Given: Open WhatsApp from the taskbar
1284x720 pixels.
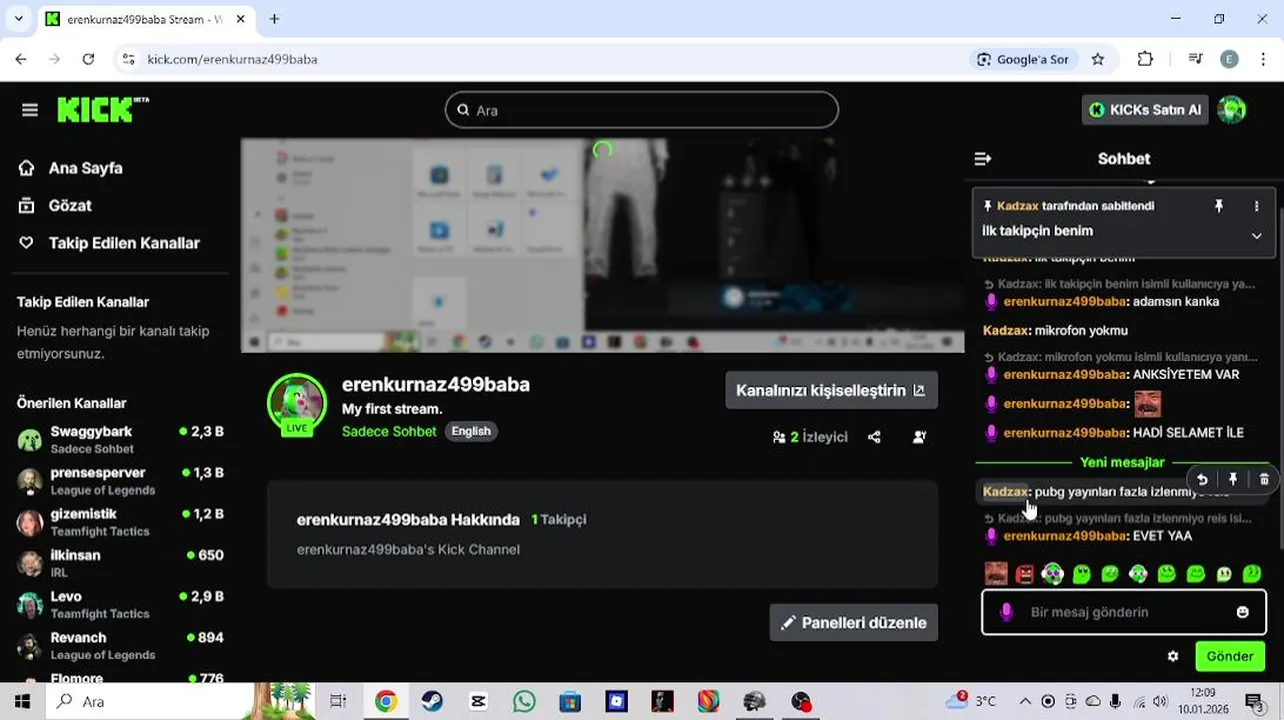Looking at the screenshot, I should (524, 701).
